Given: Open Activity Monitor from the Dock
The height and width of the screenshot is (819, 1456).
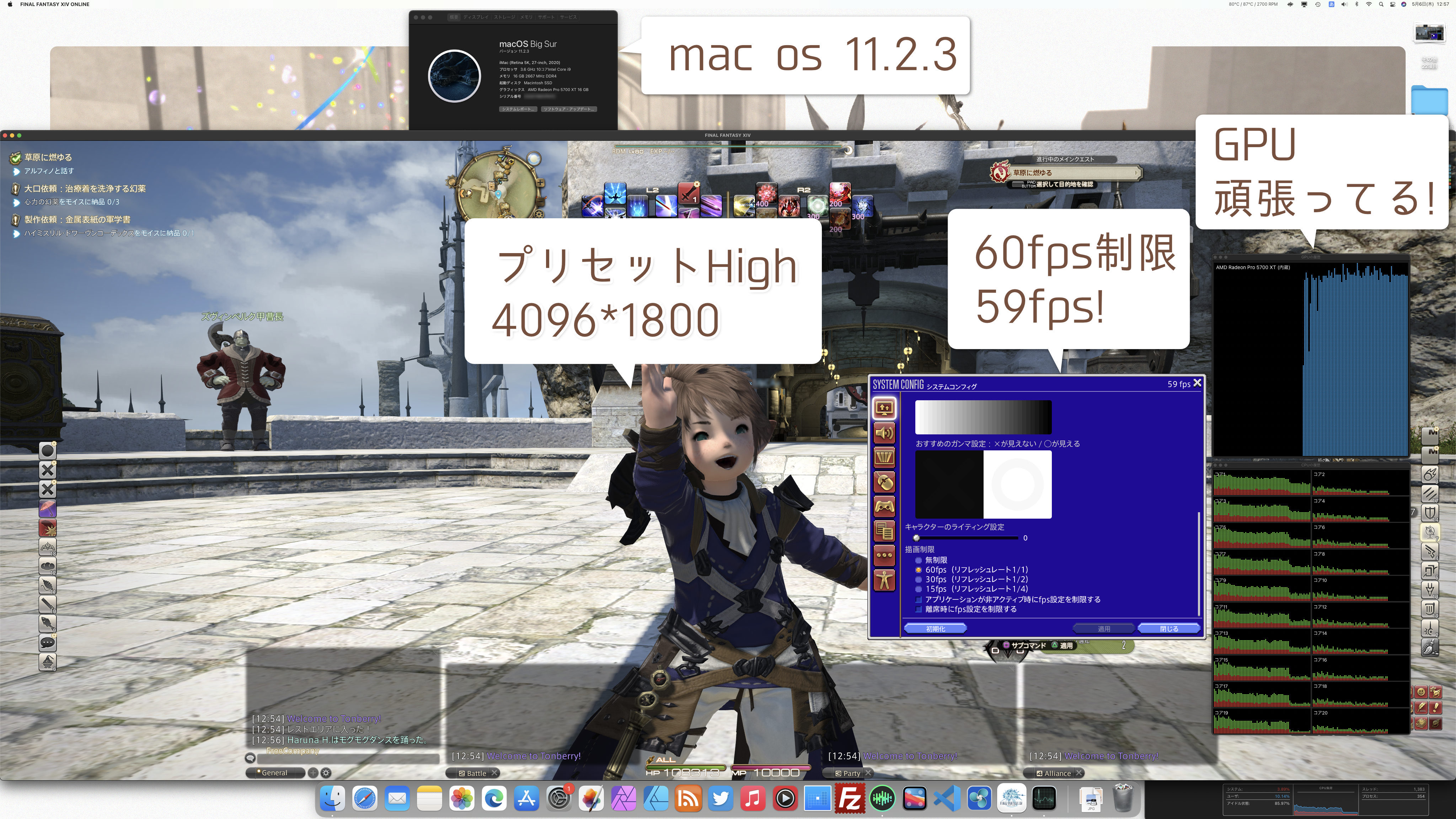Looking at the screenshot, I should click(1044, 798).
